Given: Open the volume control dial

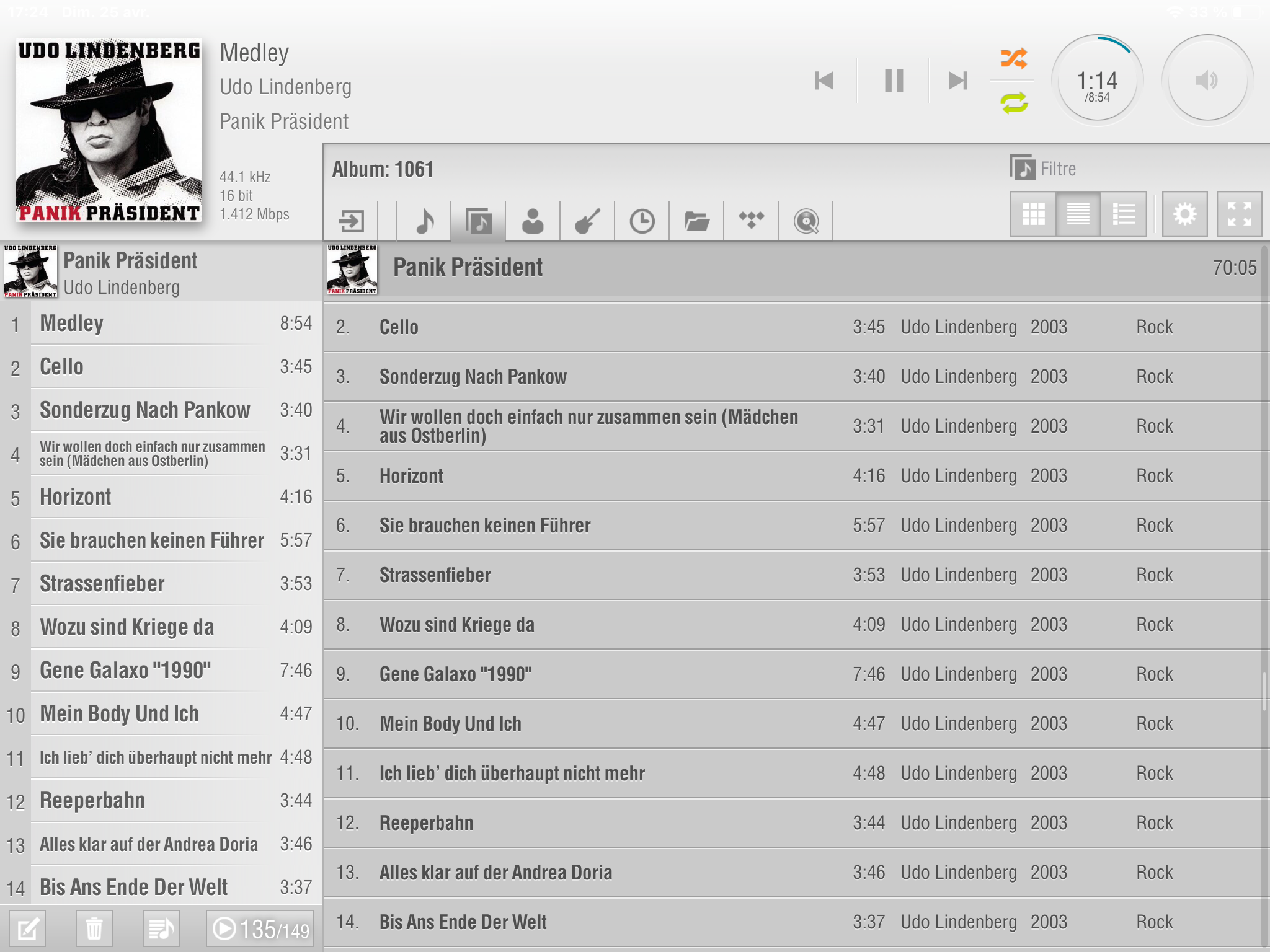Looking at the screenshot, I should [1207, 81].
